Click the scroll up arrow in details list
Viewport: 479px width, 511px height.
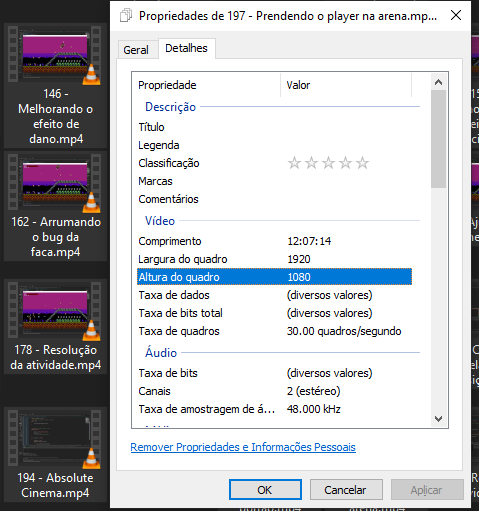(x=439, y=82)
